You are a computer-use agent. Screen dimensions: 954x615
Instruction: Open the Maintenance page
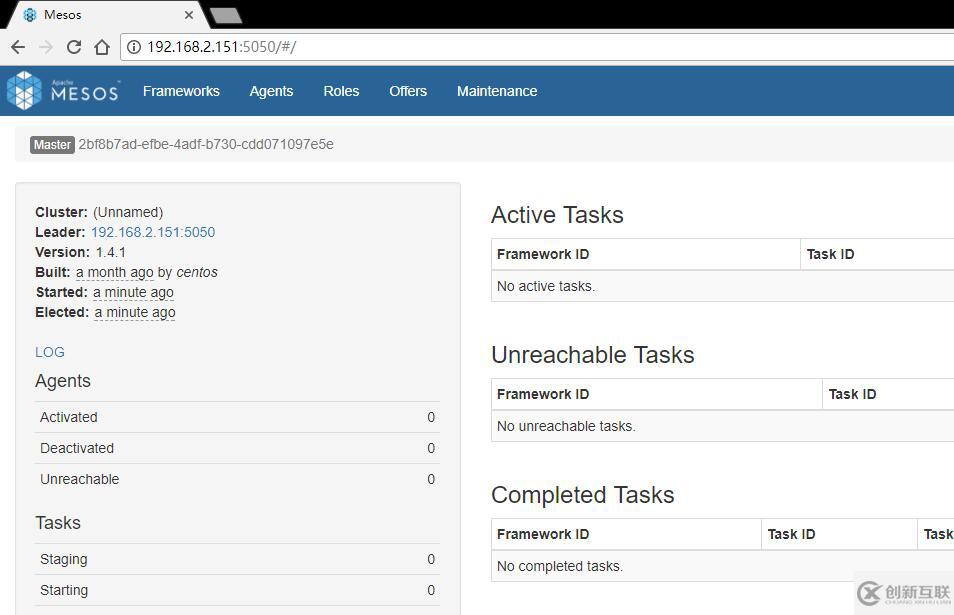pos(496,90)
